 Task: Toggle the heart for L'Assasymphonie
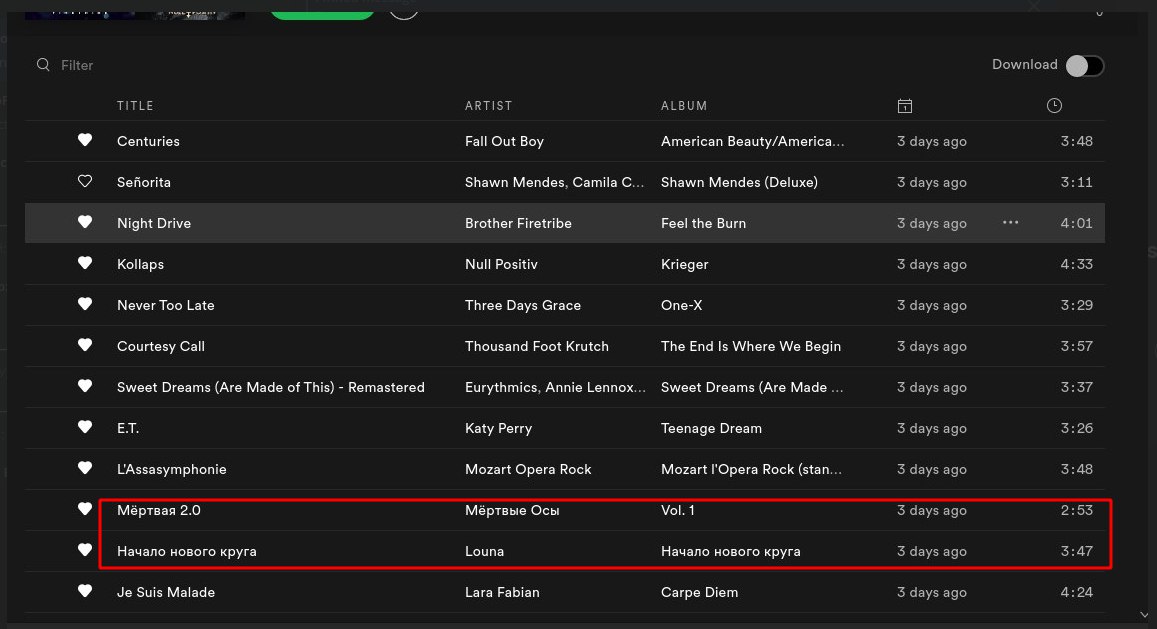[x=85, y=468]
